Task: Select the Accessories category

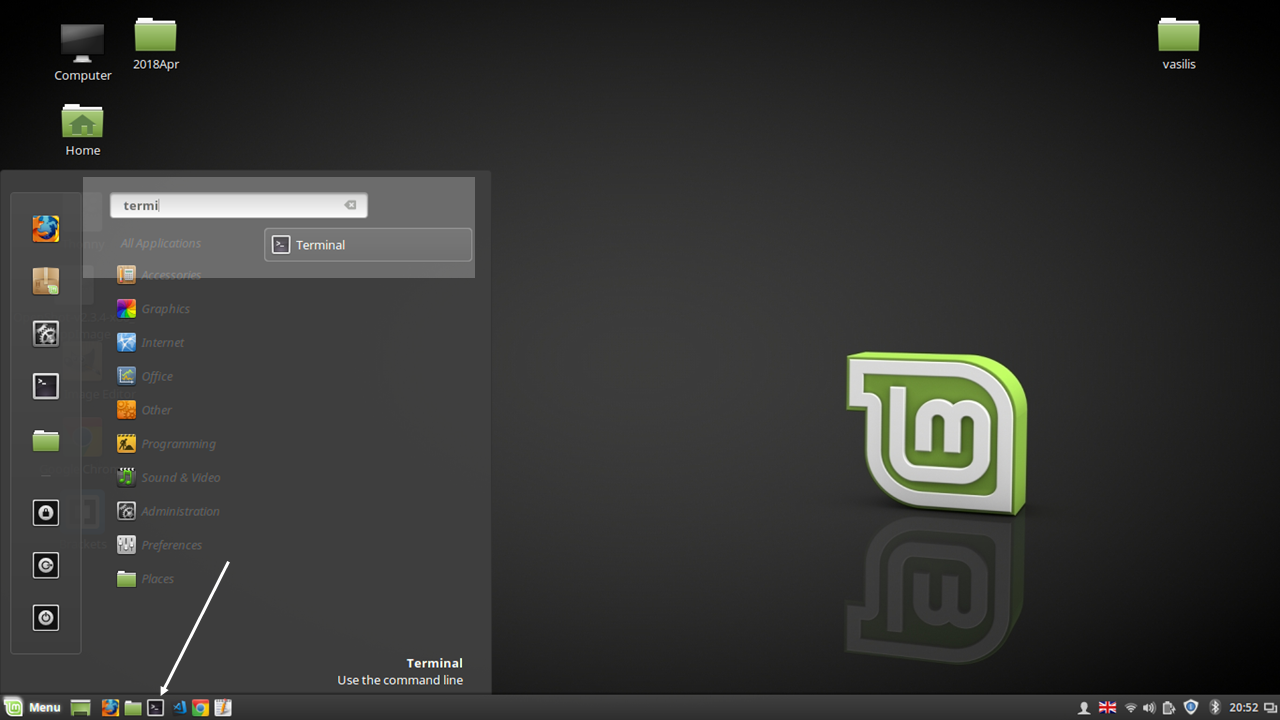Action: point(159,275)
